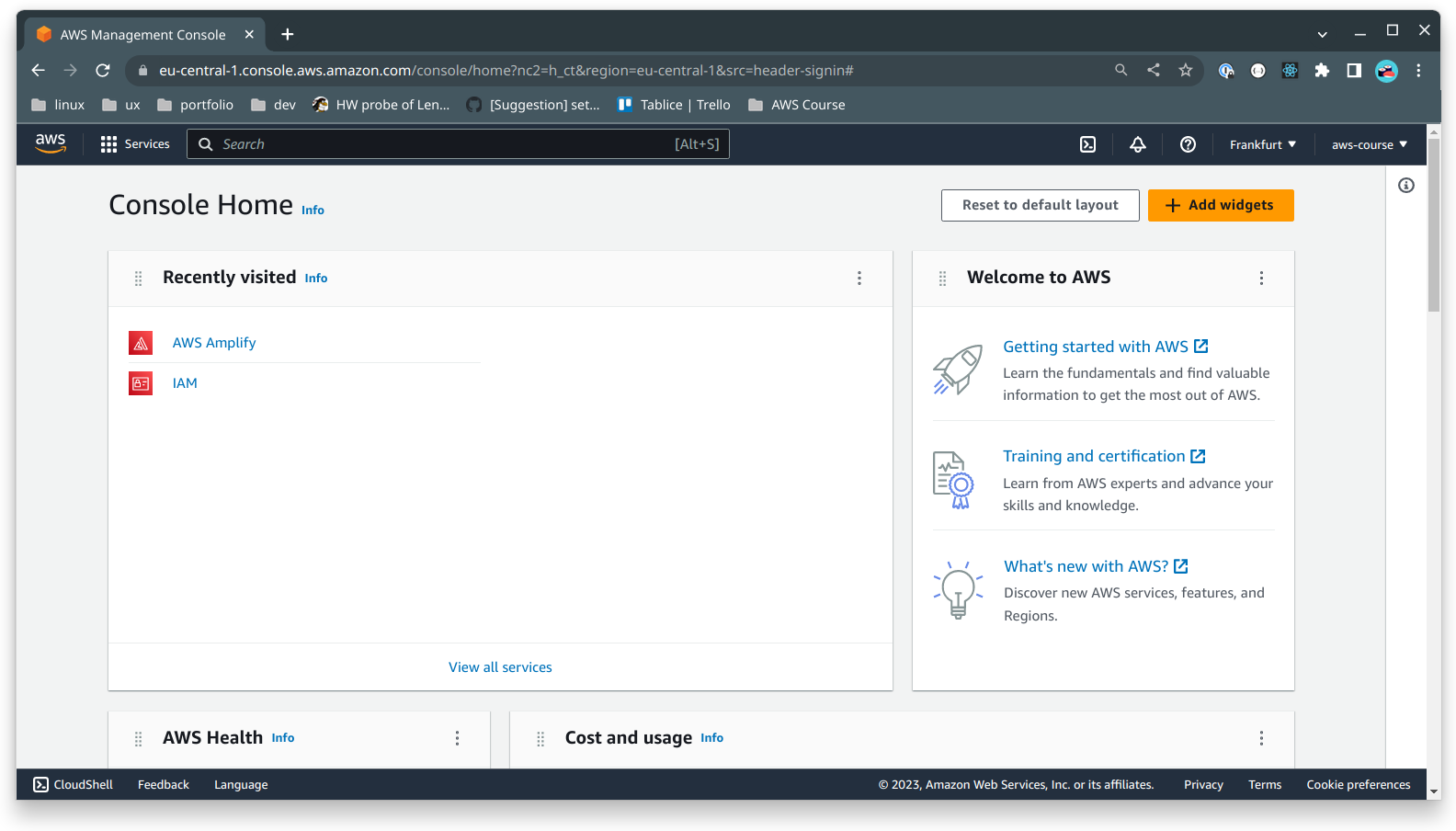Click the lightbulb What's new icon
Image resolution: width=1456 pixels, height=831 pixels.
[958, 590]
